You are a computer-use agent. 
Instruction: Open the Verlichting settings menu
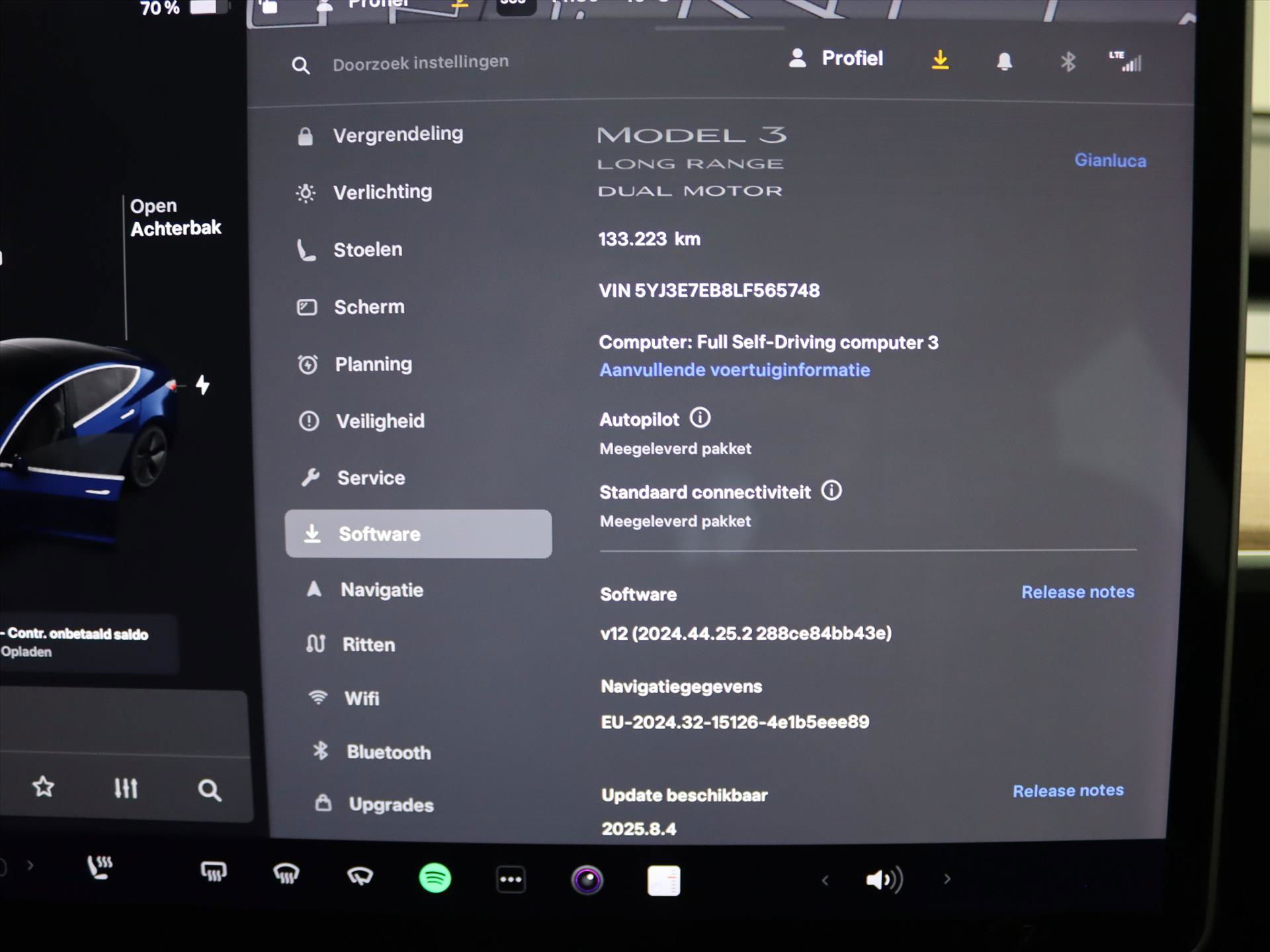point(364,192)
